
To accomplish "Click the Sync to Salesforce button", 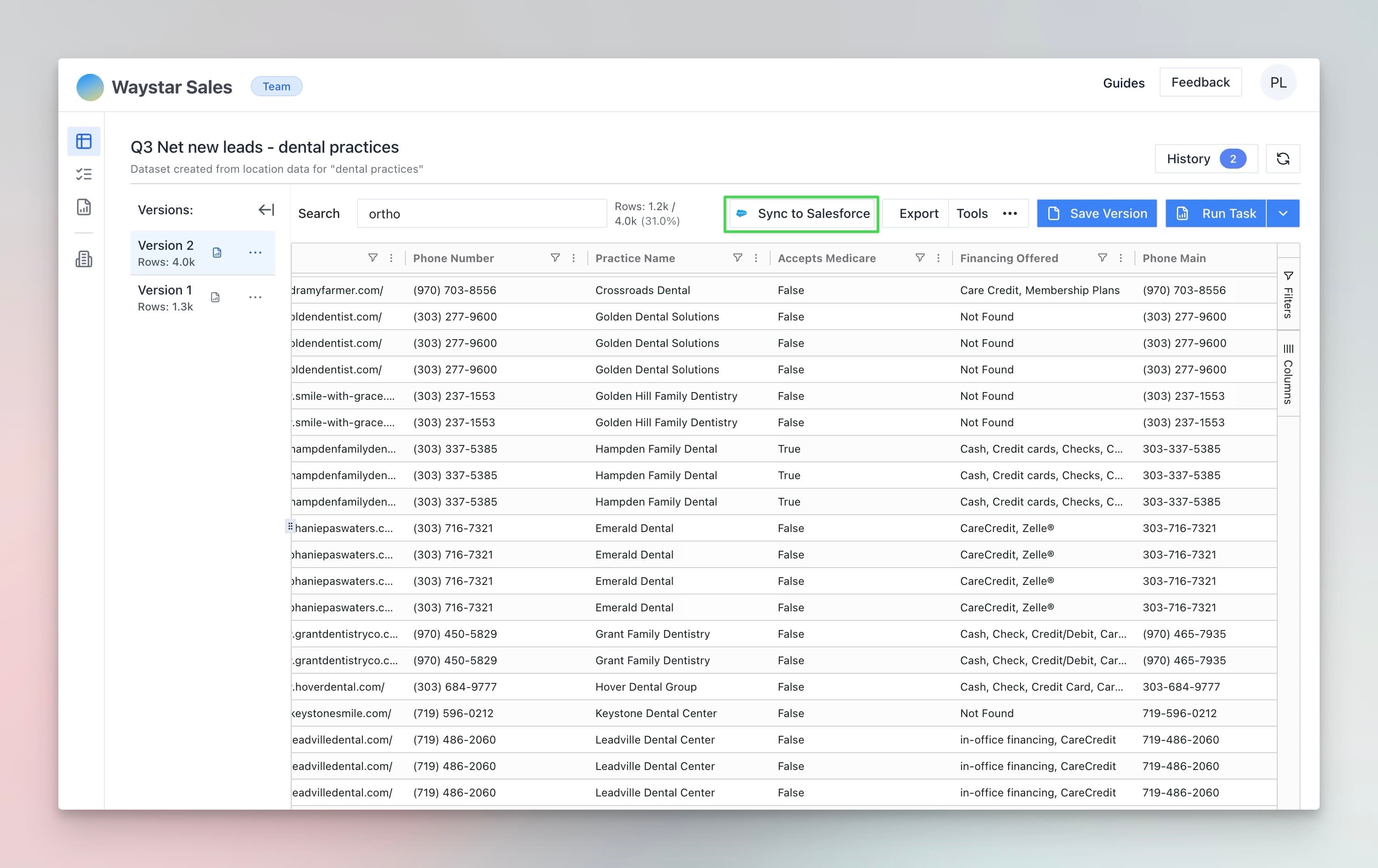I will tap(801, 213).
